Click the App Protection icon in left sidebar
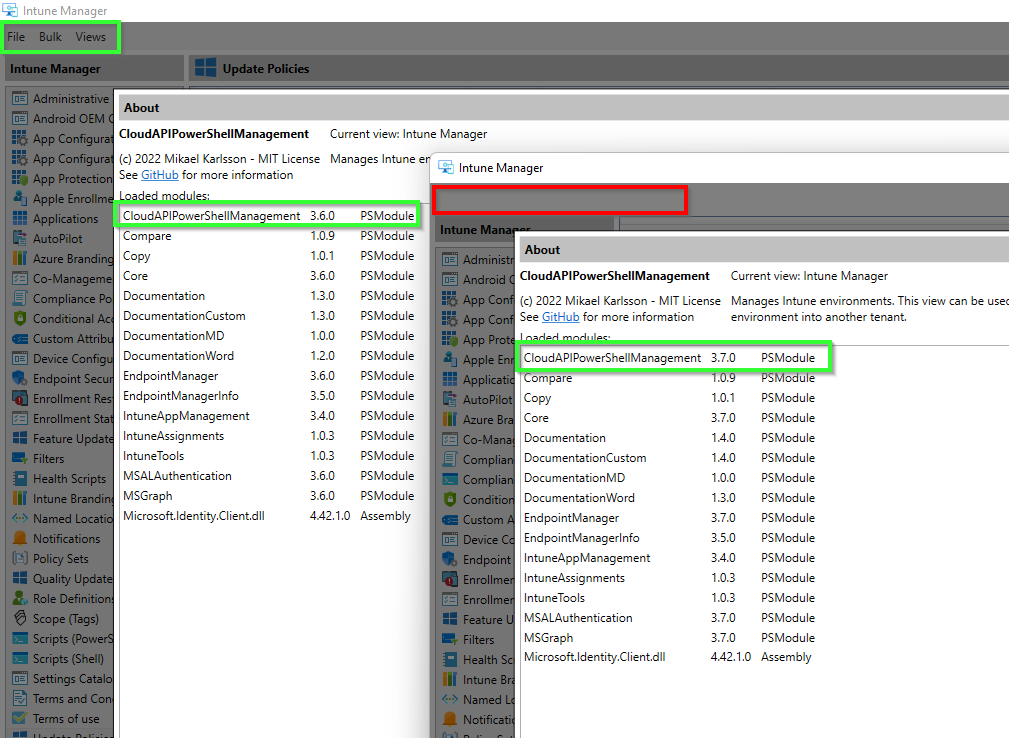1009x738 pixels. coord(20,178)
